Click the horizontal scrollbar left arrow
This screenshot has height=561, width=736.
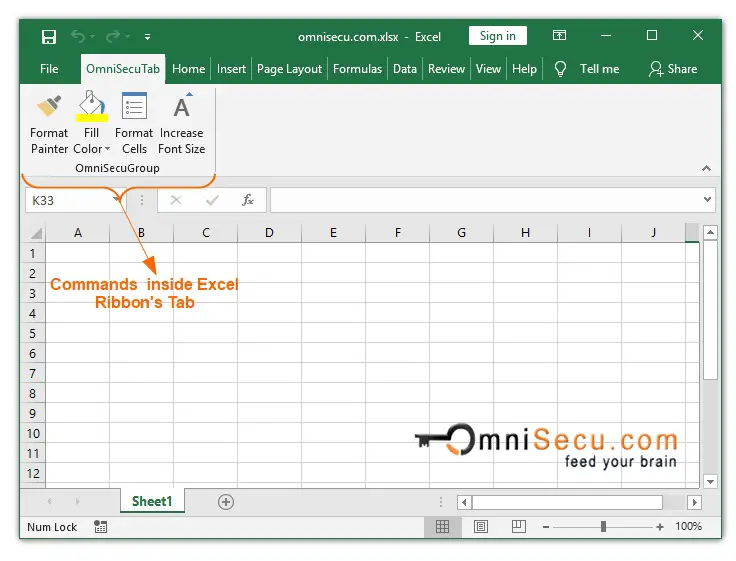tap(464, 502)
